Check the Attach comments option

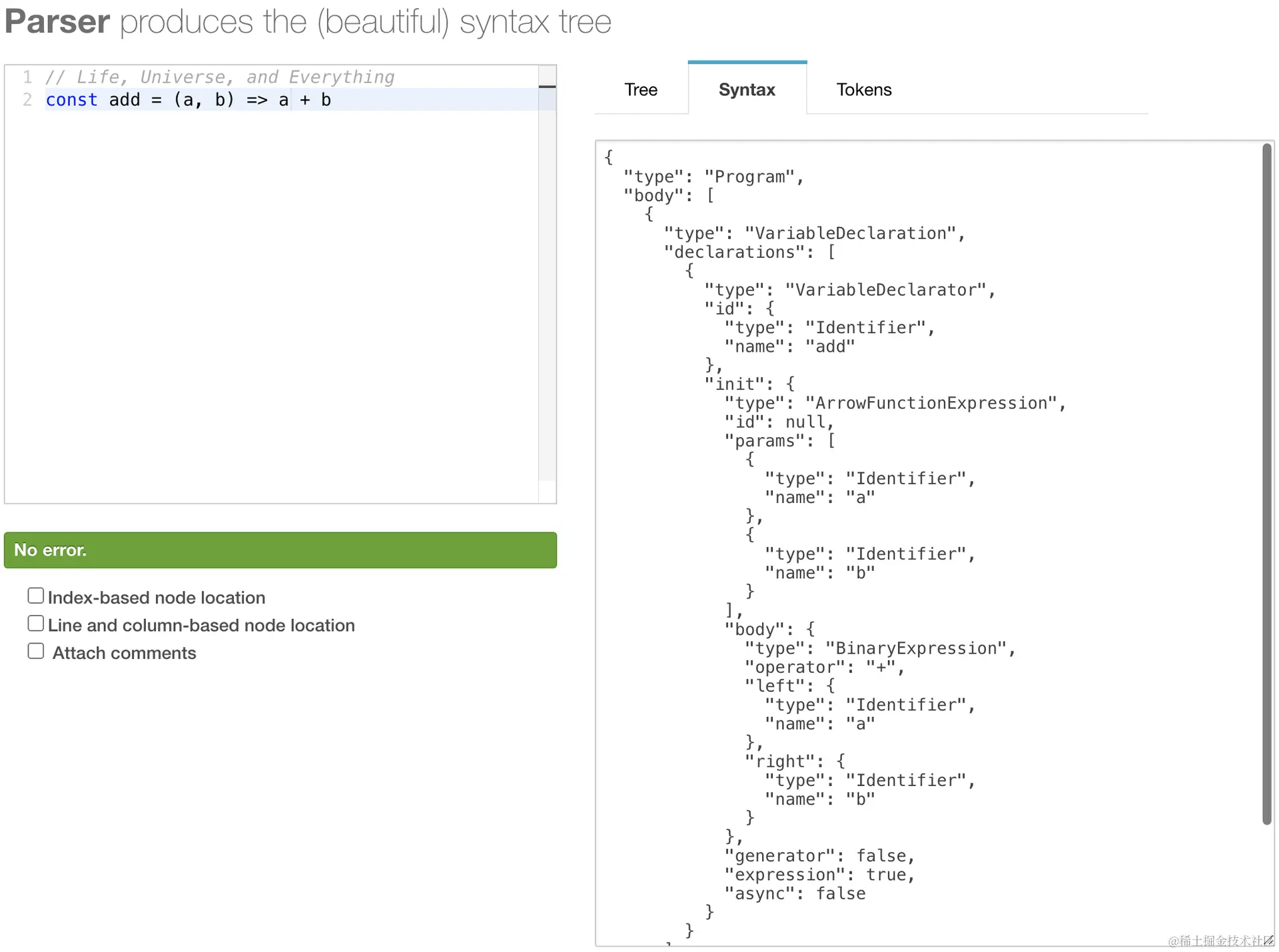36,651
